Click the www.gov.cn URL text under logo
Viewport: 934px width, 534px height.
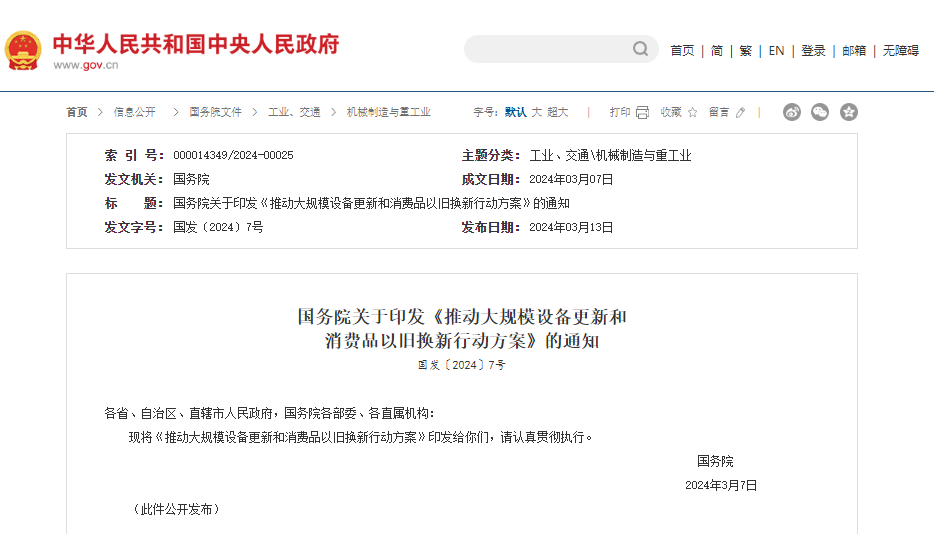point(86,65)
